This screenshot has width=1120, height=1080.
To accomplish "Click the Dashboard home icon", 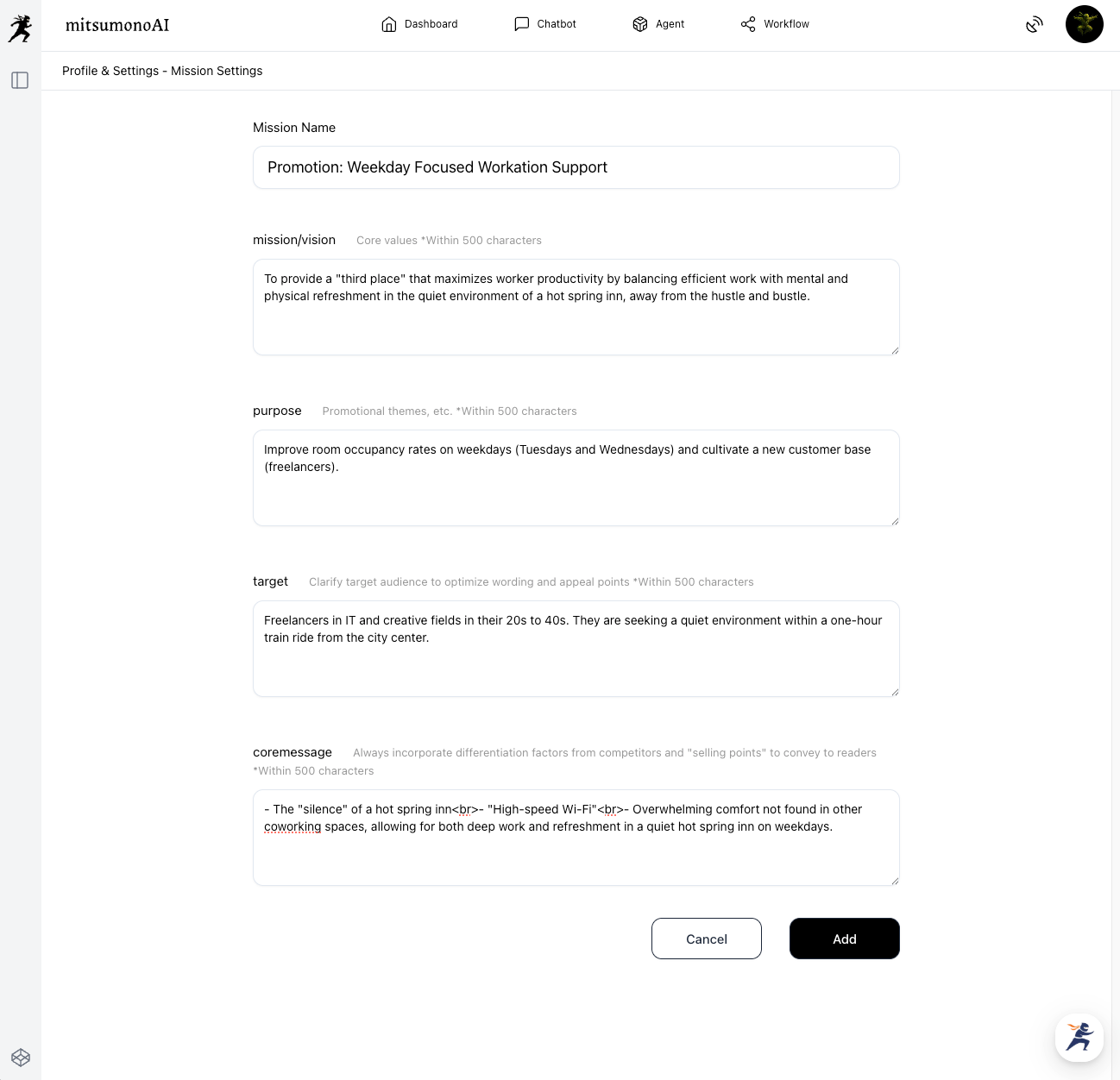I will (388, 24).
